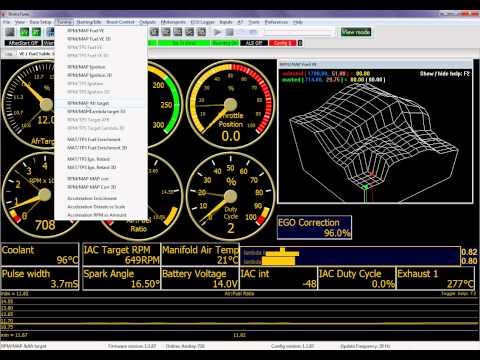This screenshot has height=360, width=480.
Task: Click the ALS Off status indicator
Action: pos(254,43)
